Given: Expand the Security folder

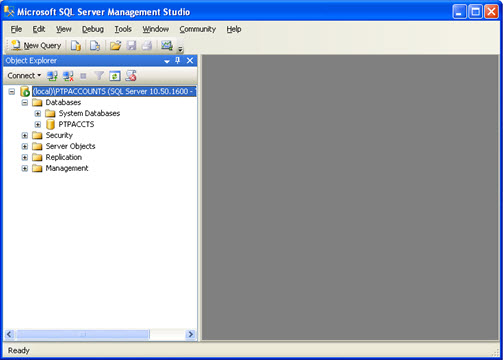Looking at the screenshot, I should click(x=25, y=135).
